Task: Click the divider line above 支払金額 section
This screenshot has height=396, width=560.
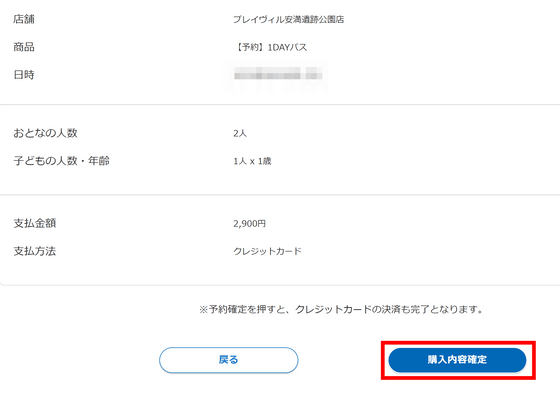Action: pos(280,195)
